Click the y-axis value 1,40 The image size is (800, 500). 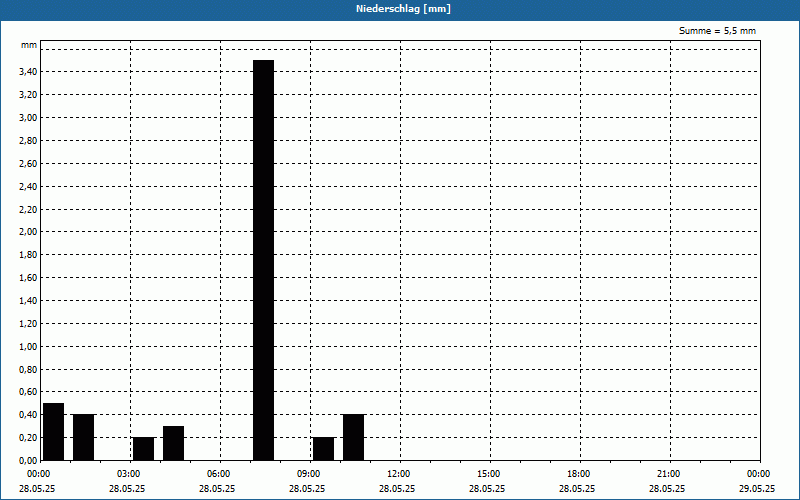pyautogui.click(x=28, y=301)
